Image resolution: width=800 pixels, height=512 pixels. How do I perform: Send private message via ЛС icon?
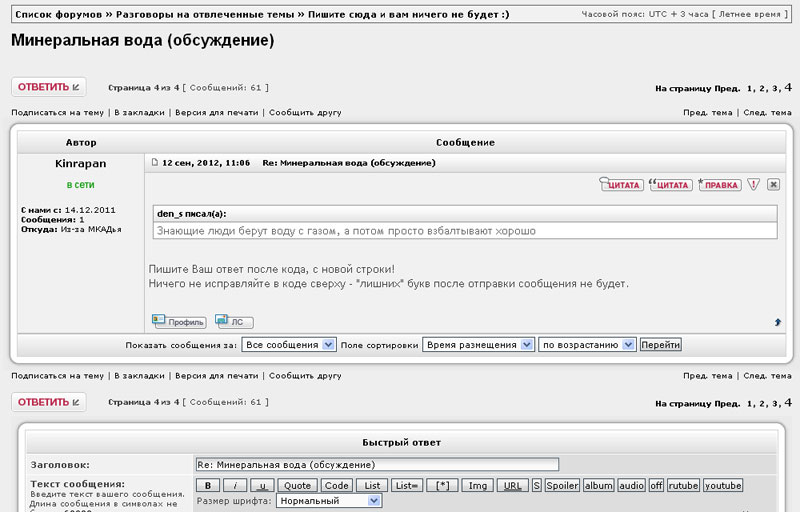tap(234, 322)
